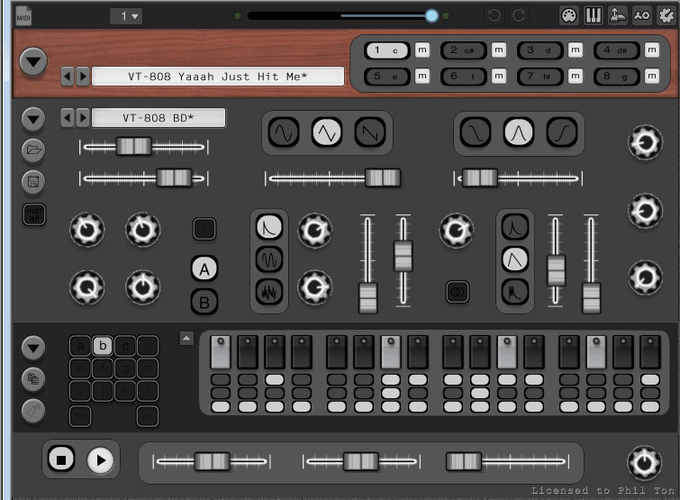
Task: Mute pad 6 with m button
Action: [x=499, y=76]
